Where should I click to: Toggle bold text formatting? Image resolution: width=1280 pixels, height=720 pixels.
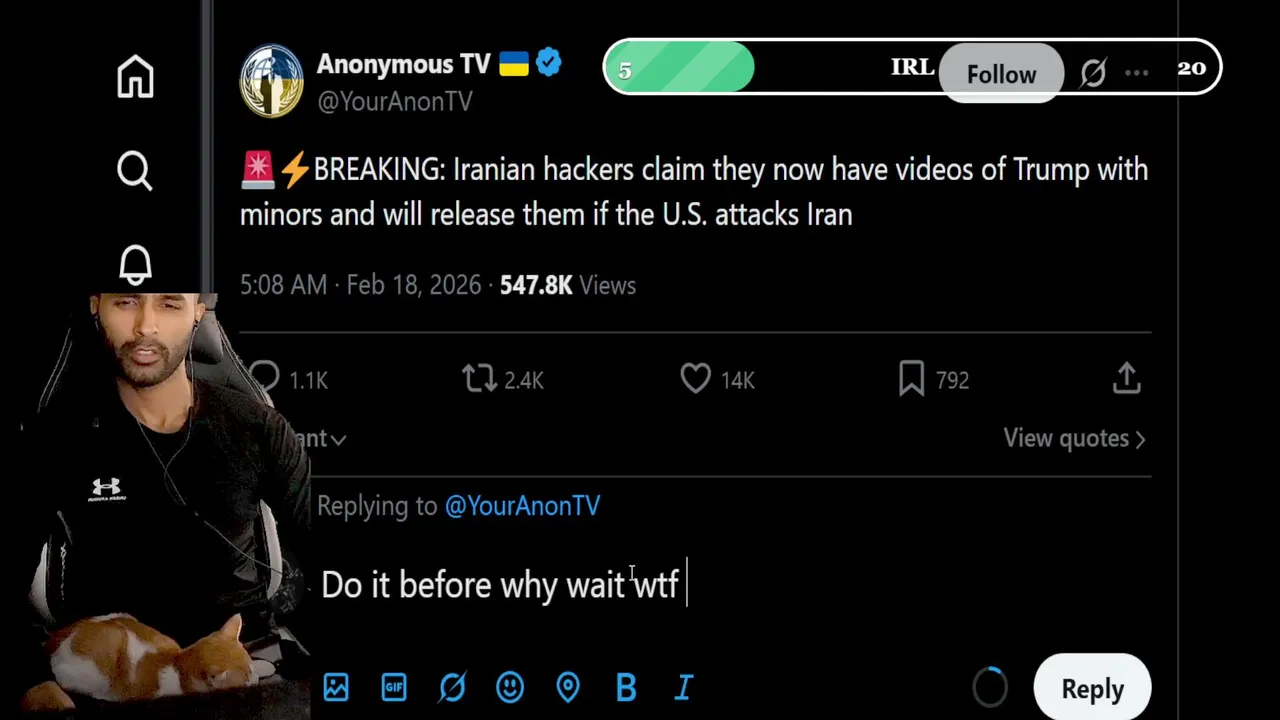[x=626, y=688]
